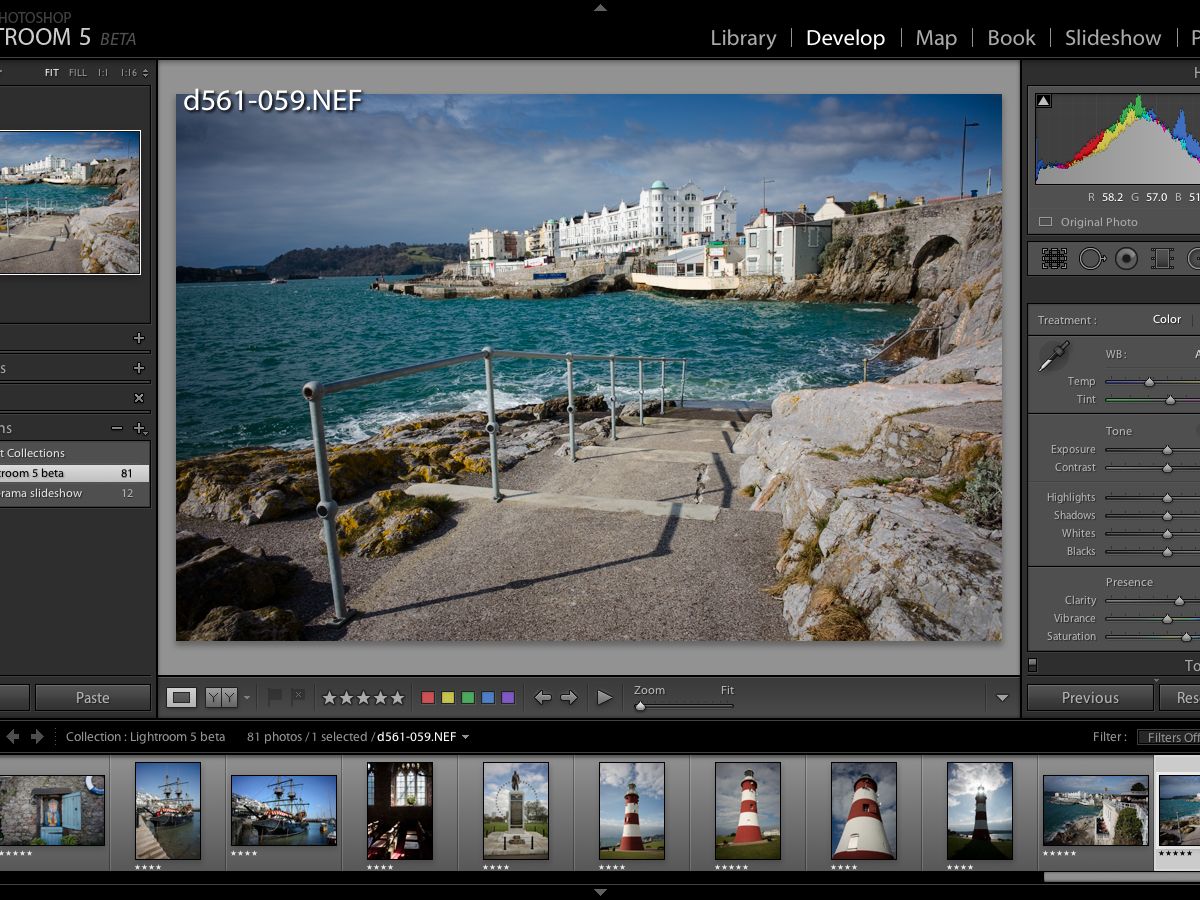
Task: Open Before/After view options dropdown arrow
Action: 247,698
